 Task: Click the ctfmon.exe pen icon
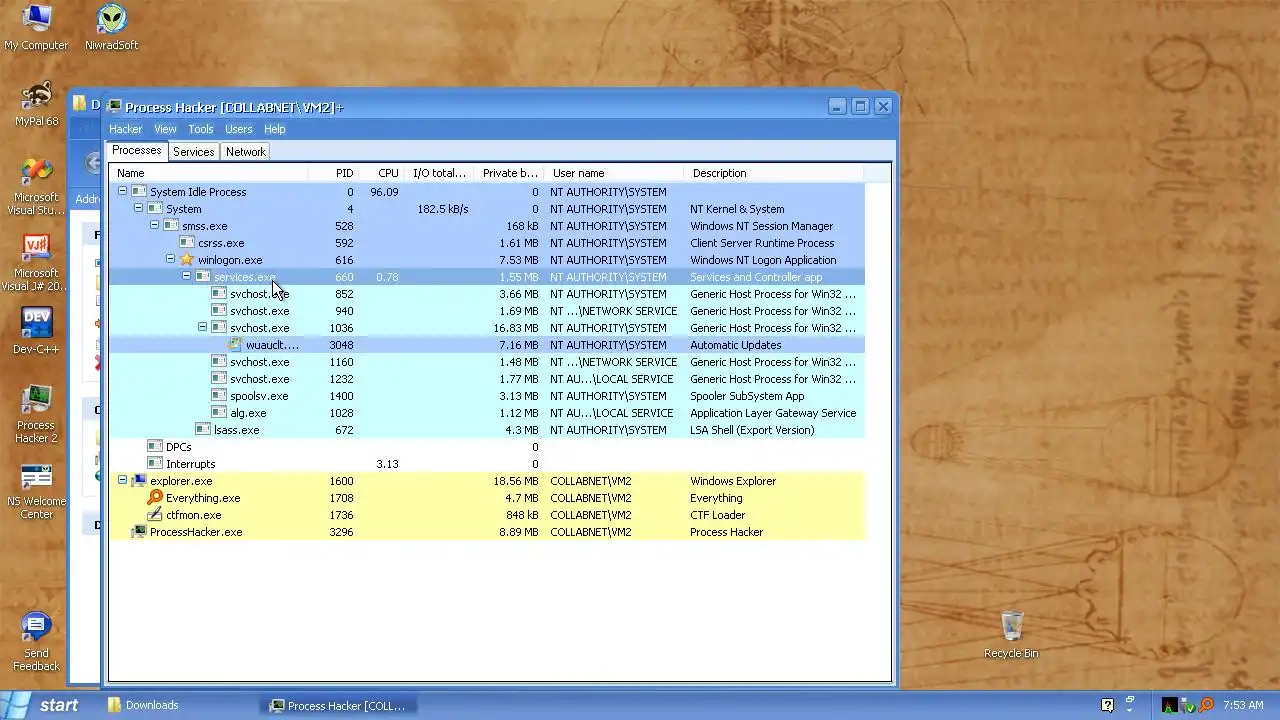pyautogui.click(x=155, y=515)
